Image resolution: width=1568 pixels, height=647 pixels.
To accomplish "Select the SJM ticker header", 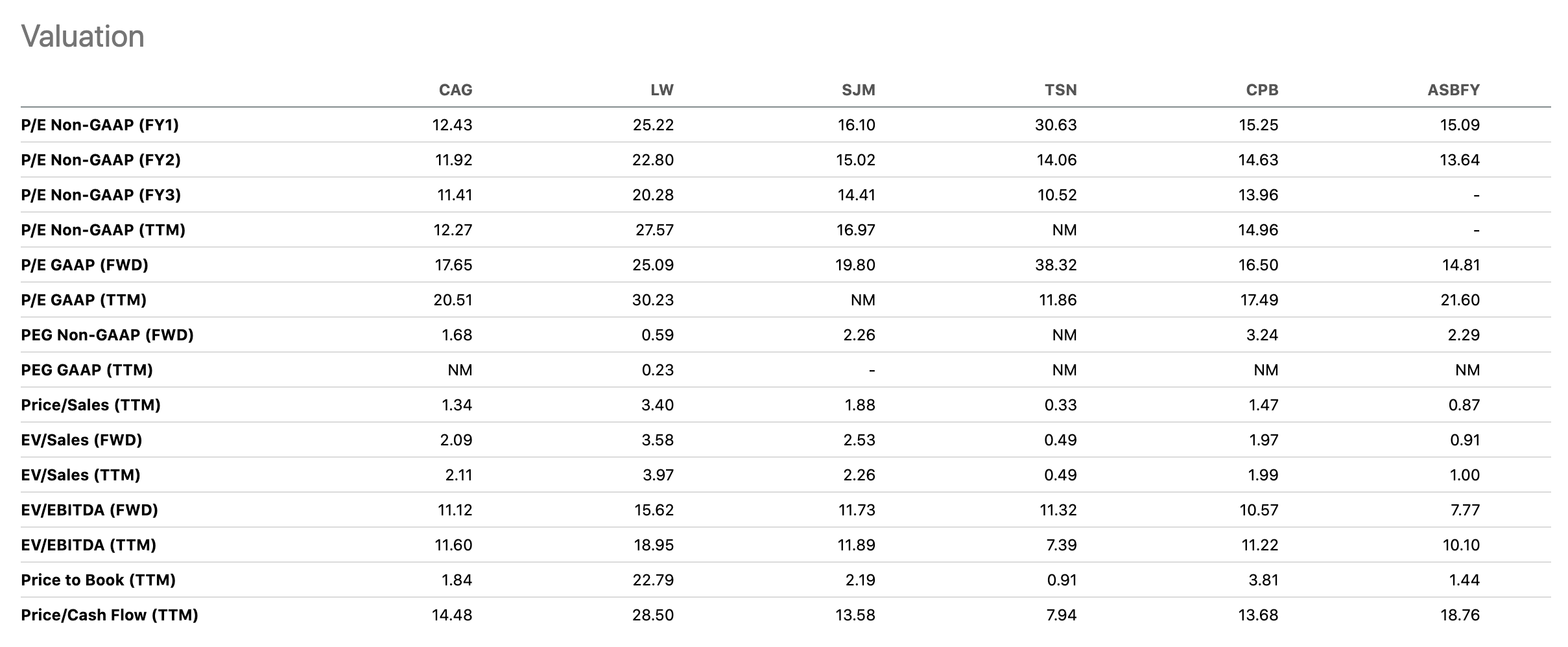I will point(859,90).
